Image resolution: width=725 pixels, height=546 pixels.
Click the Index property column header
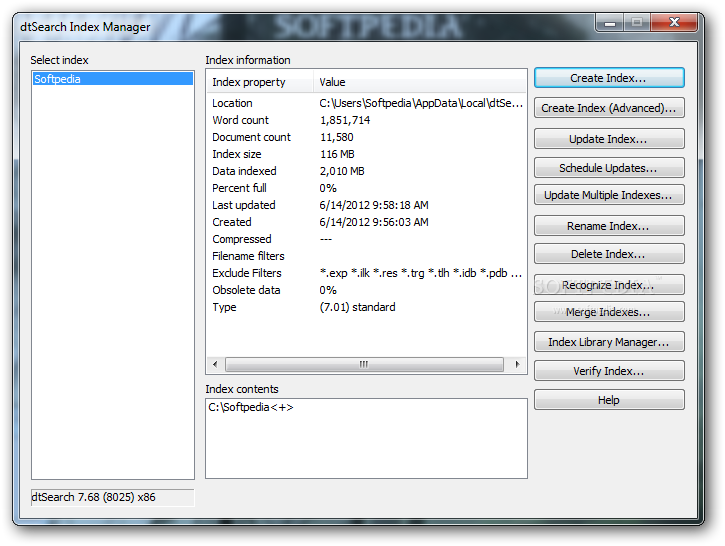click(x=260, y=82)
